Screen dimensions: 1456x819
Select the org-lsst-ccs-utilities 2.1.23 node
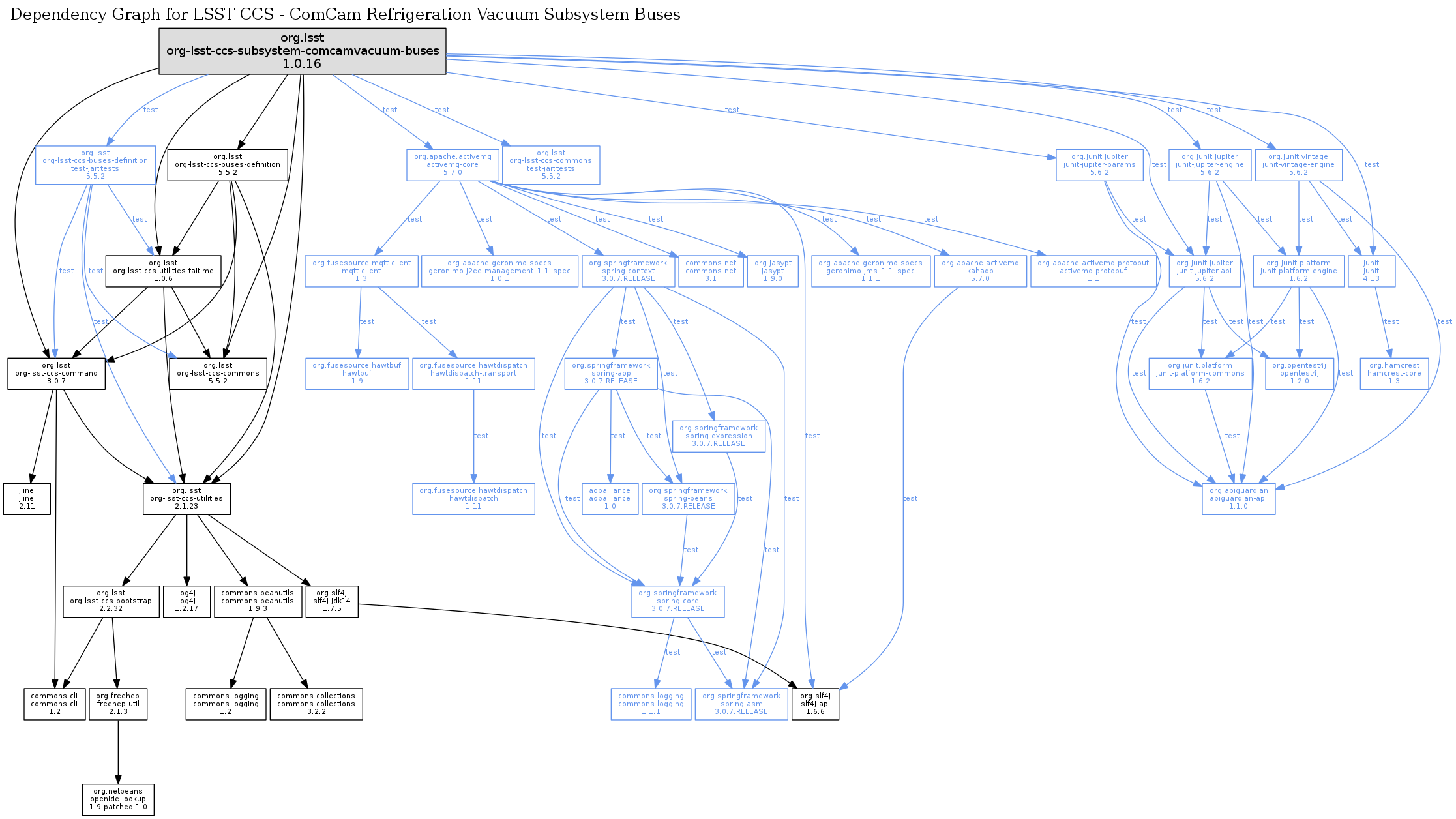coord(186,499)
